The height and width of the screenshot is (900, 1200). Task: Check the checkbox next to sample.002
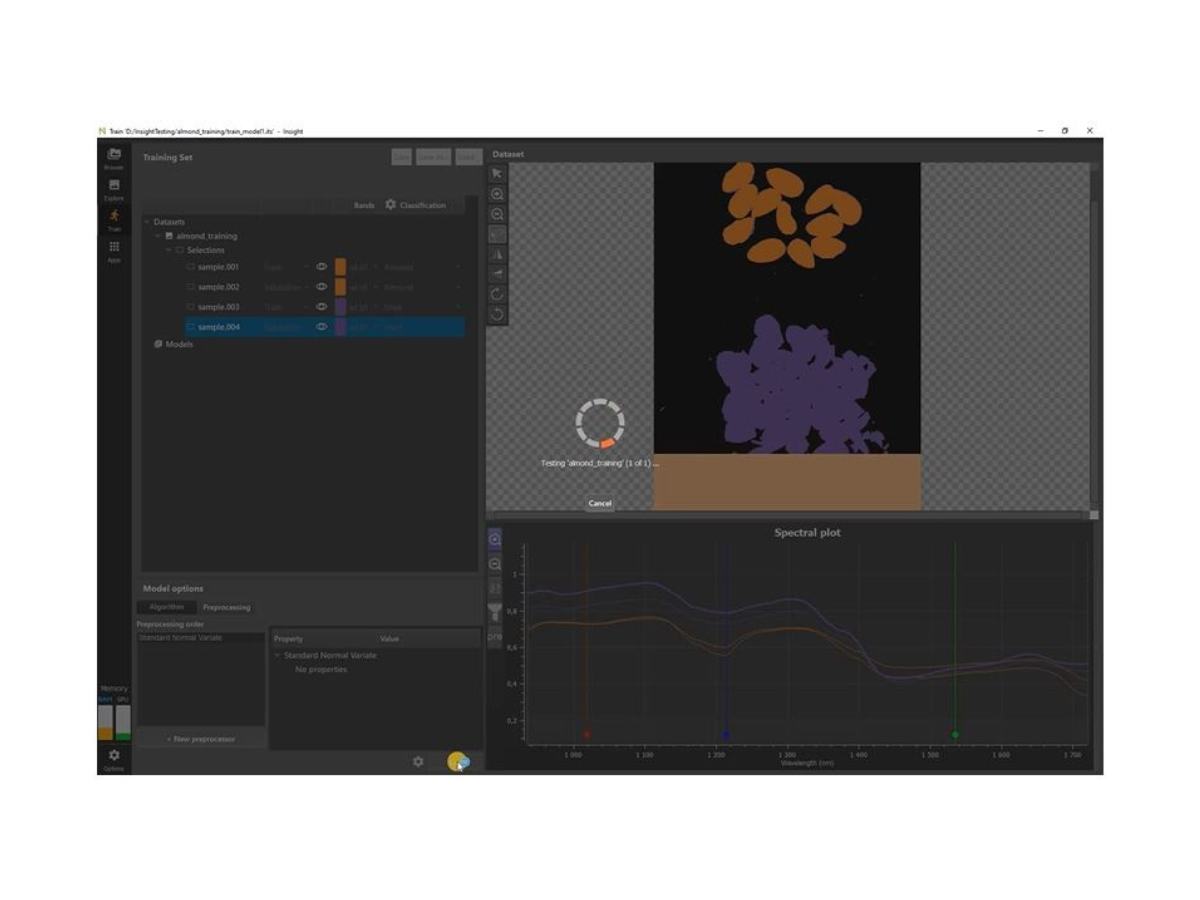point(190,287)
